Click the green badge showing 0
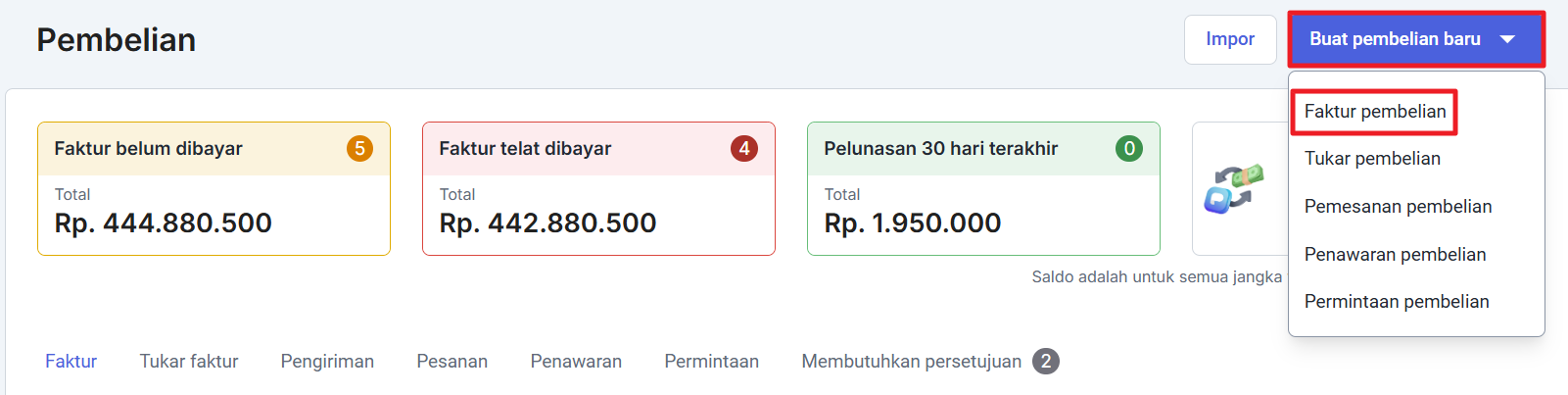This screenshot has width=1568, height=395. [x=1129, y=149]
